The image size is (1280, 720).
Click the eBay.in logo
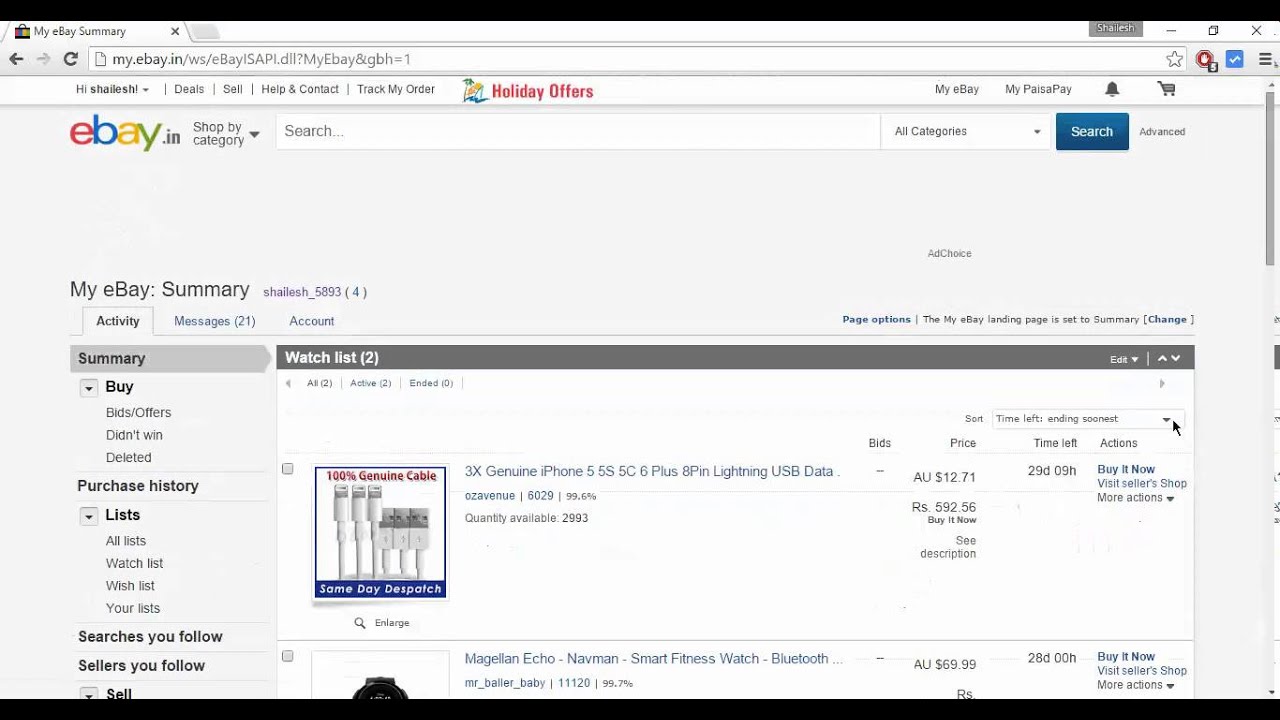[x=125, y=132]
